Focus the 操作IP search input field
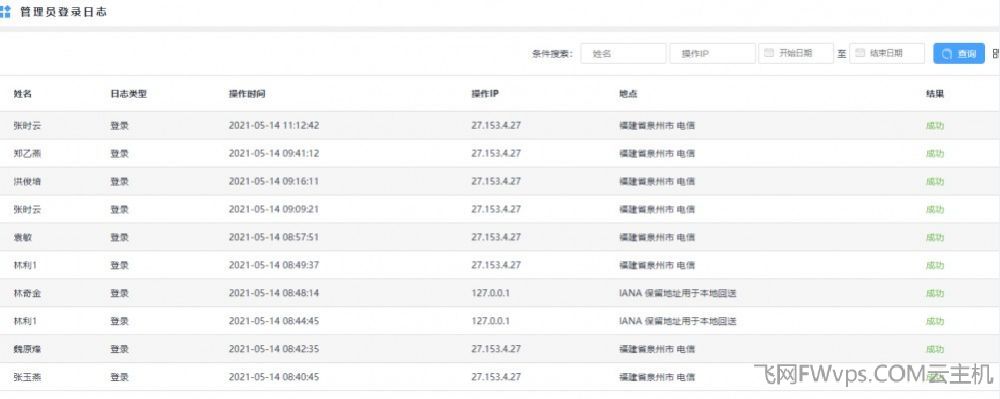Viewport: 1000px width, 399px height. click(x=712, y=54)
